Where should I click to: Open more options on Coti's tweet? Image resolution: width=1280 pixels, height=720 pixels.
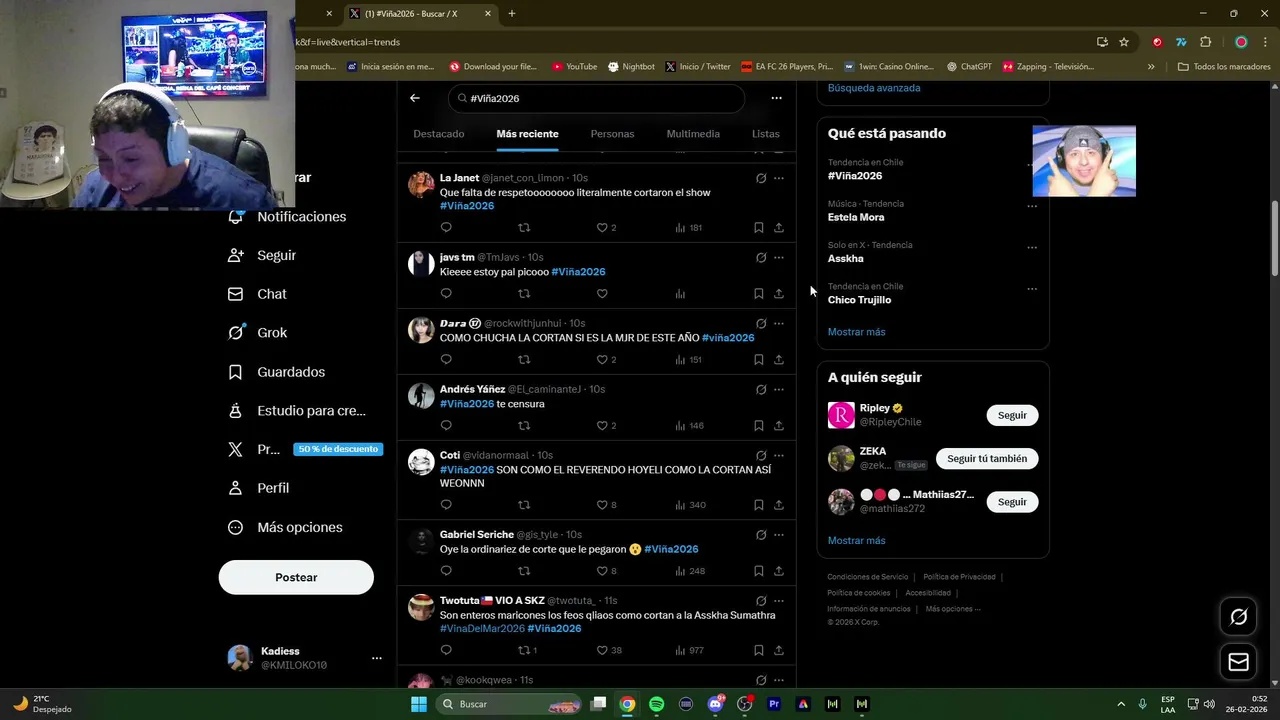pyautogui.click(x=779, y=456)
